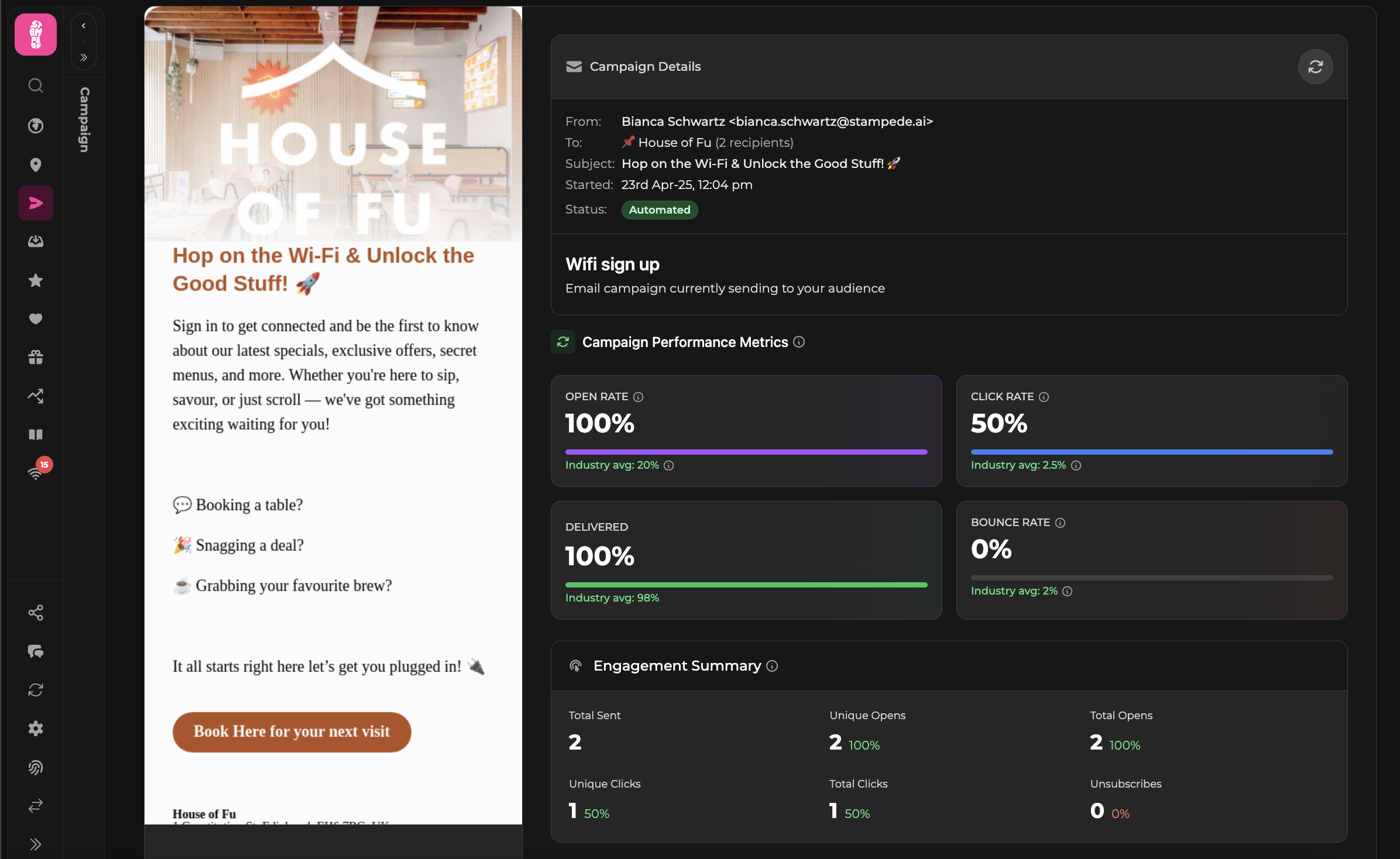Screen dimensions: 1400x859
Task: Click Book Here for your next visit
Action: pos(291,731)
